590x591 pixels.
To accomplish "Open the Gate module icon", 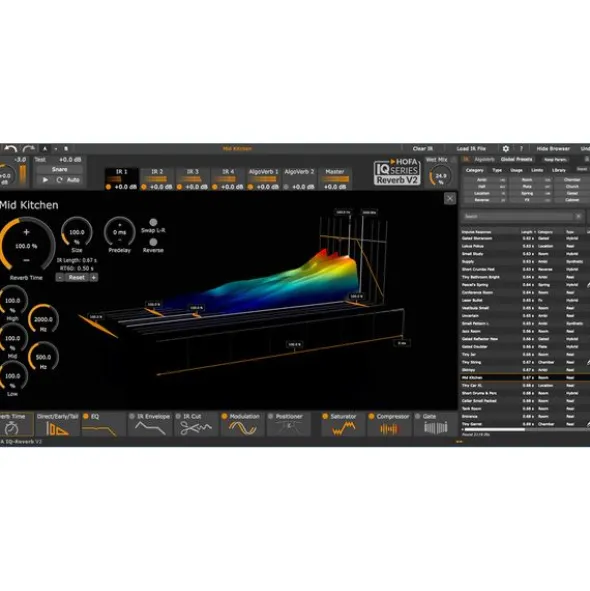I will [436, 428].
